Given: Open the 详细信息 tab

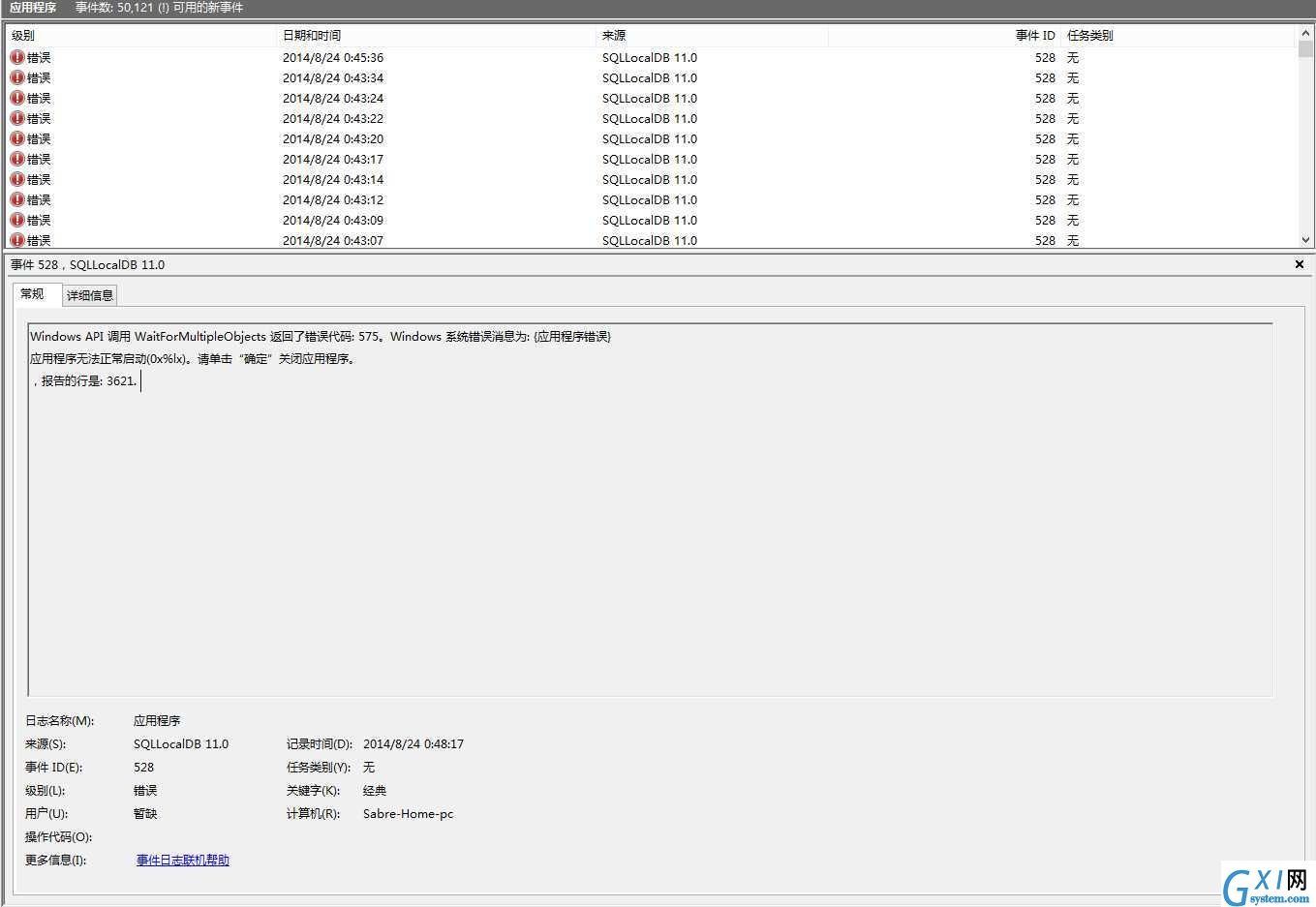Looking at the screenshot, I should point(90,295).
